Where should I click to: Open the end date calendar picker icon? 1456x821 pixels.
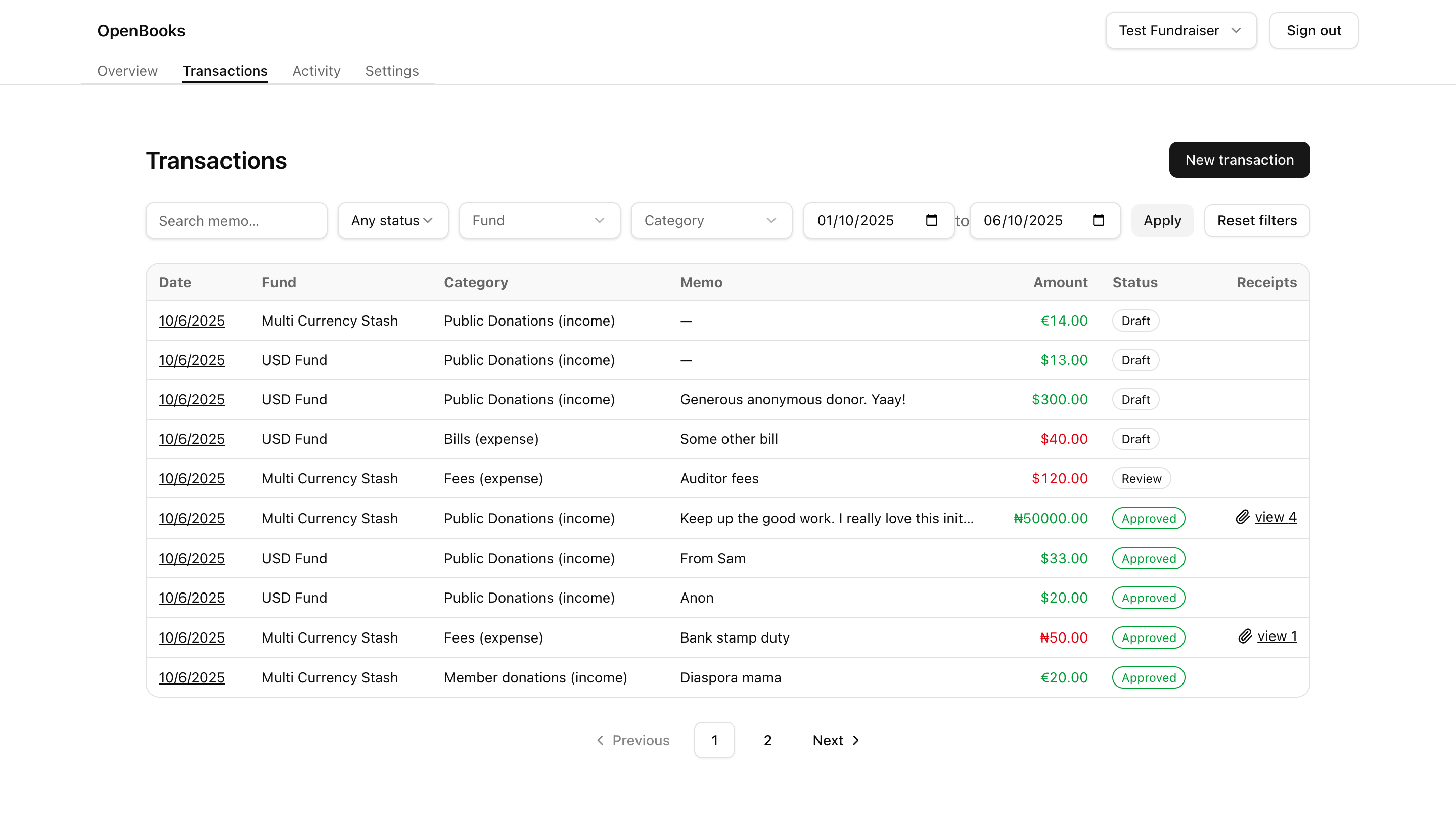pyautogui.click(x=1098, y=220)
